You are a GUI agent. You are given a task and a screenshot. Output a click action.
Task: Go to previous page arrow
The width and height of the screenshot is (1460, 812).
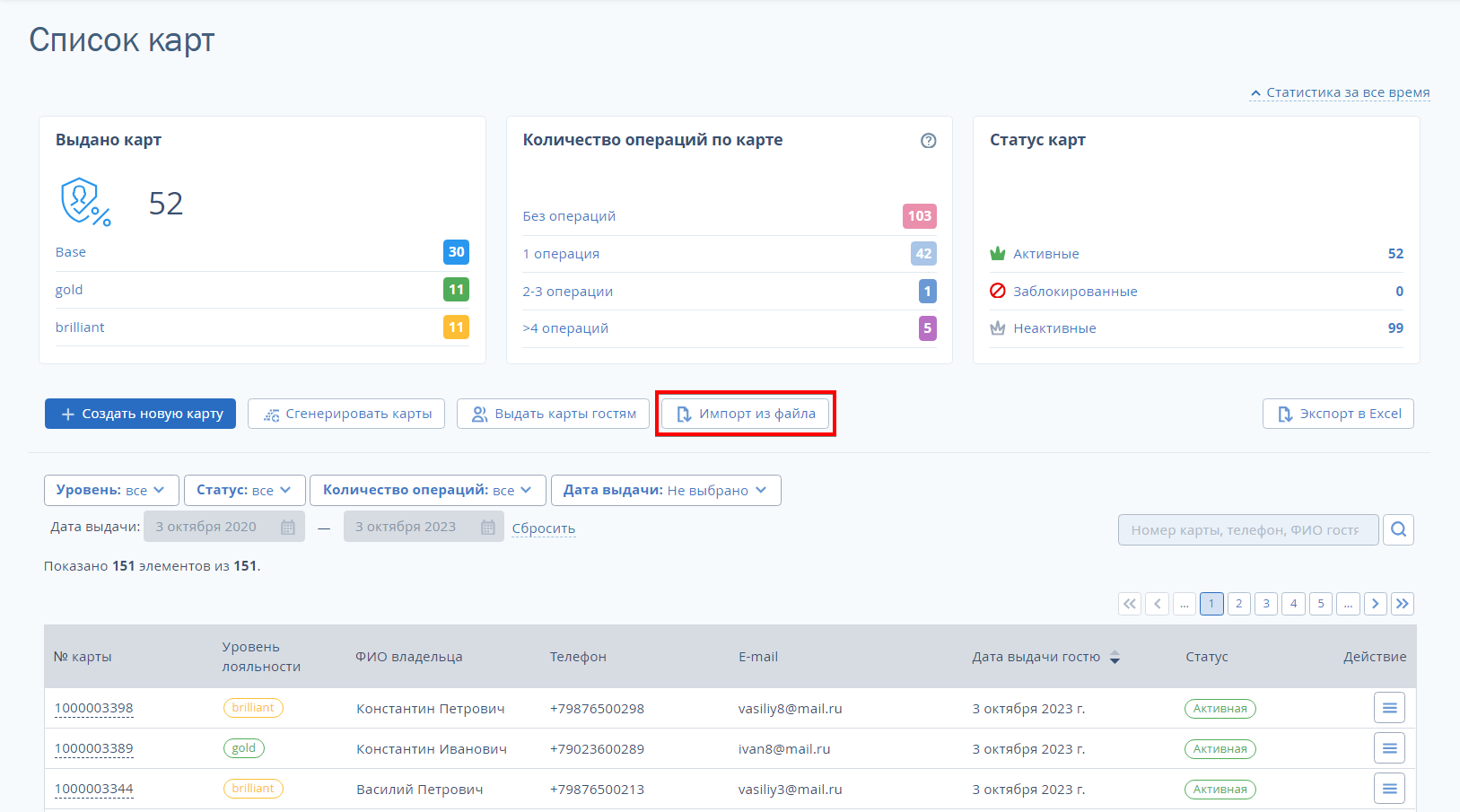[1158, 604]
